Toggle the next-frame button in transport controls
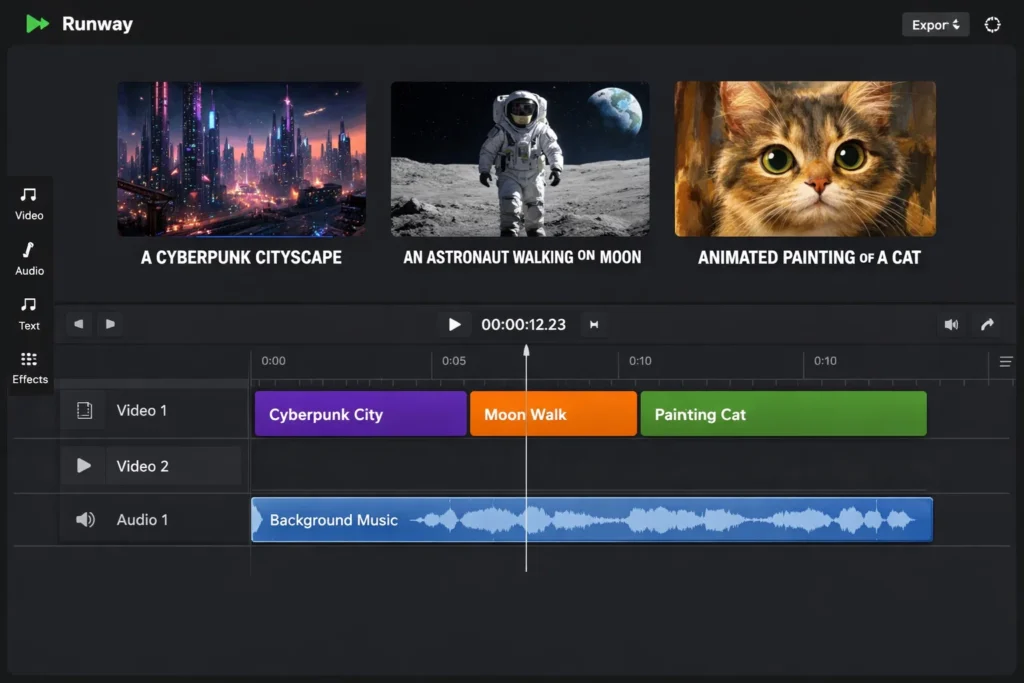This screenshot has width=1024, height=683. (x=110, y=323)
